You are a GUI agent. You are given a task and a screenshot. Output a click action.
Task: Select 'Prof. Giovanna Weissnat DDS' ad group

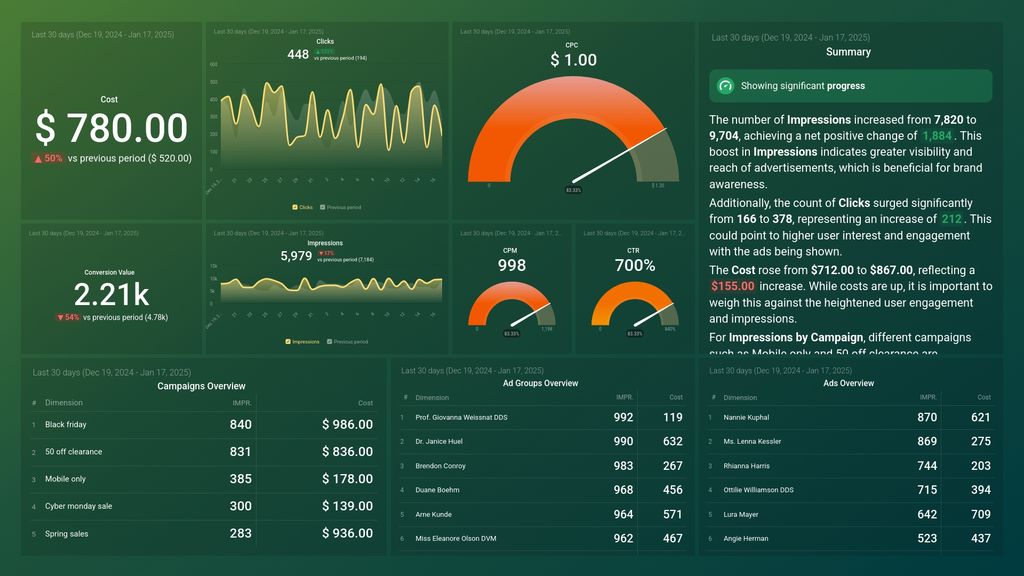[541, 417]
